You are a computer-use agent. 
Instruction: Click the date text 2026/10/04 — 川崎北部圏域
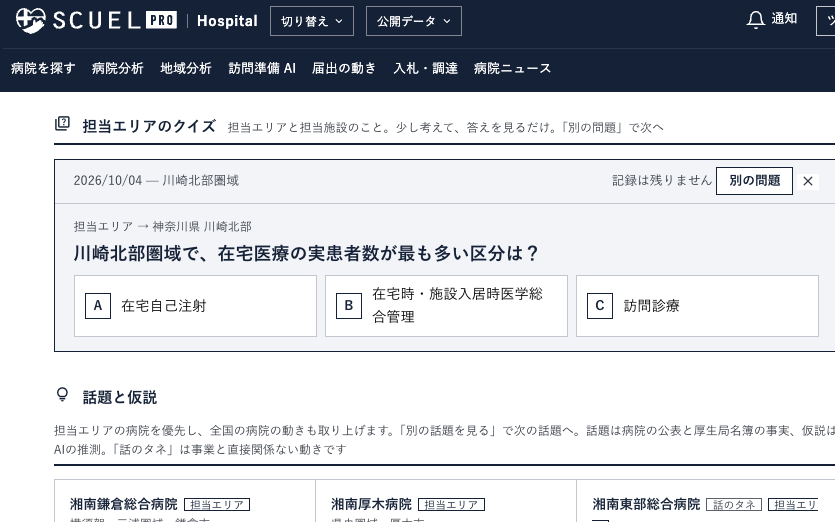[x=156, y=181]
